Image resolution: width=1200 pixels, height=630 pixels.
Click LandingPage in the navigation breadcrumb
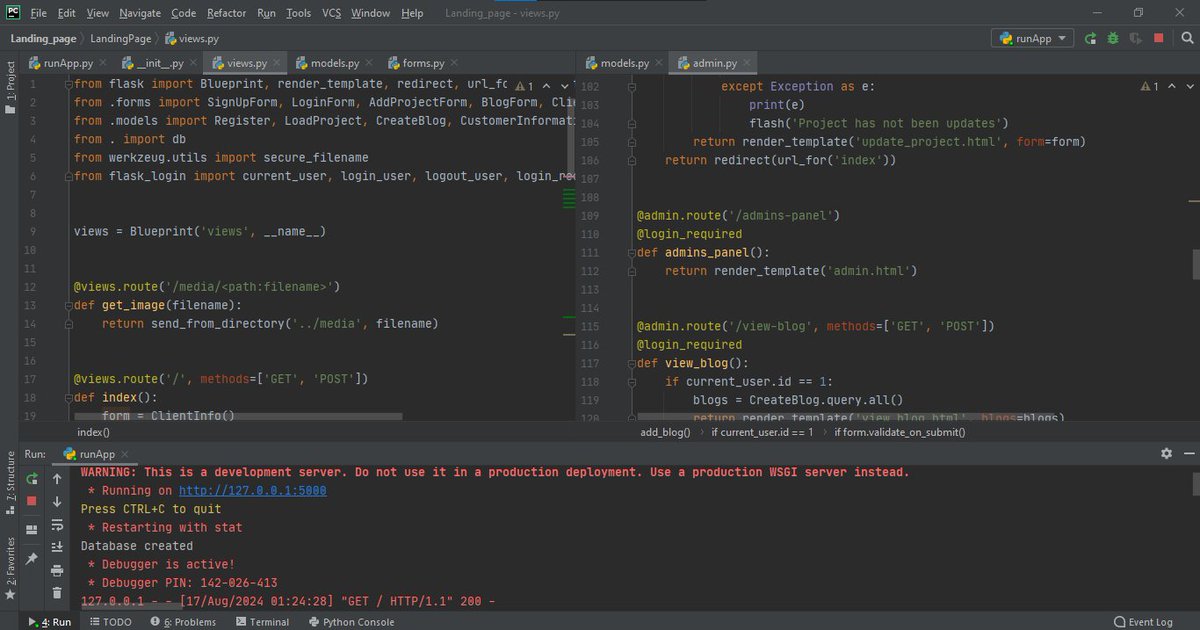(120, 38)
